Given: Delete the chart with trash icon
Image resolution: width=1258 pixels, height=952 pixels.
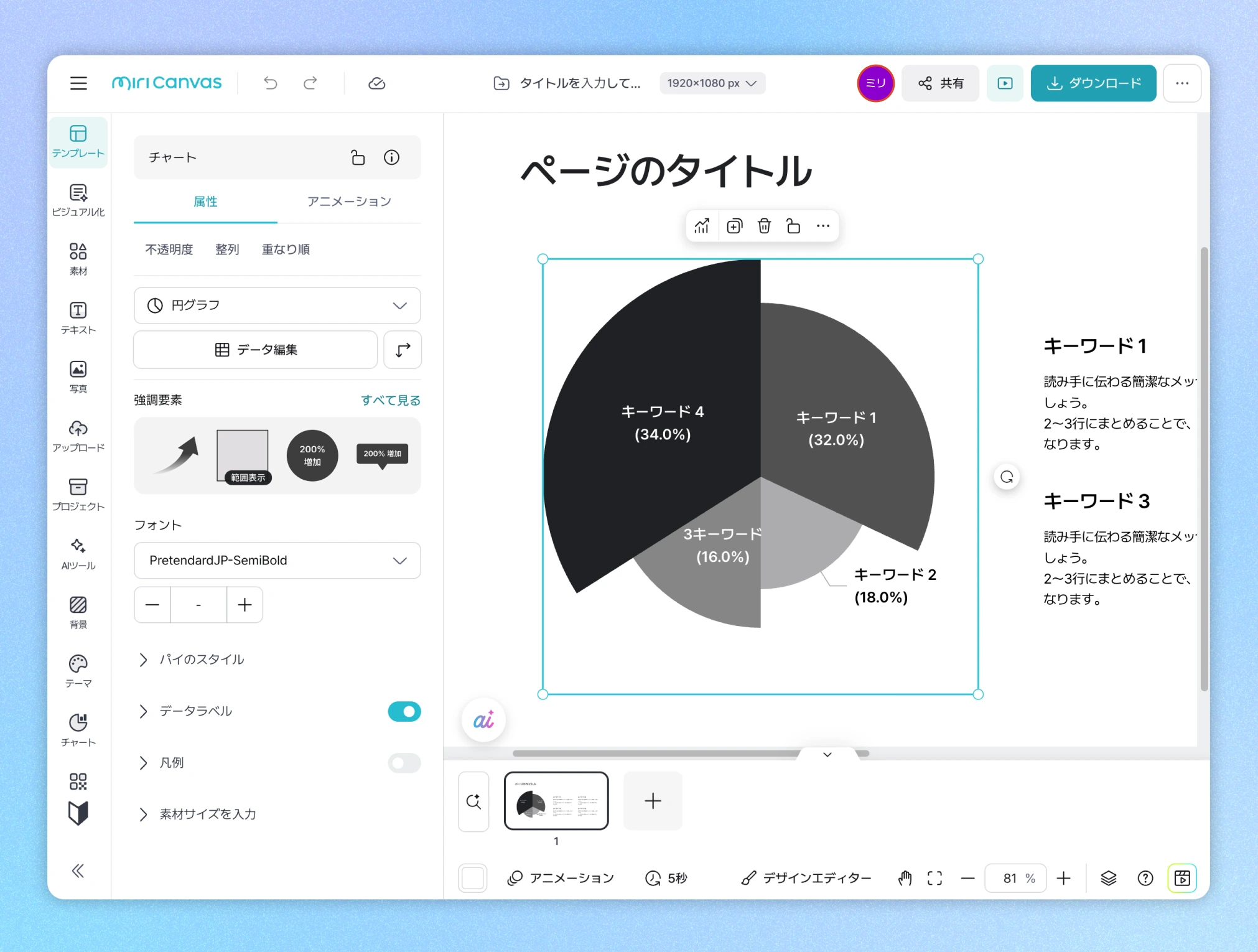Looking at the screenshot, I should (764, 226).
